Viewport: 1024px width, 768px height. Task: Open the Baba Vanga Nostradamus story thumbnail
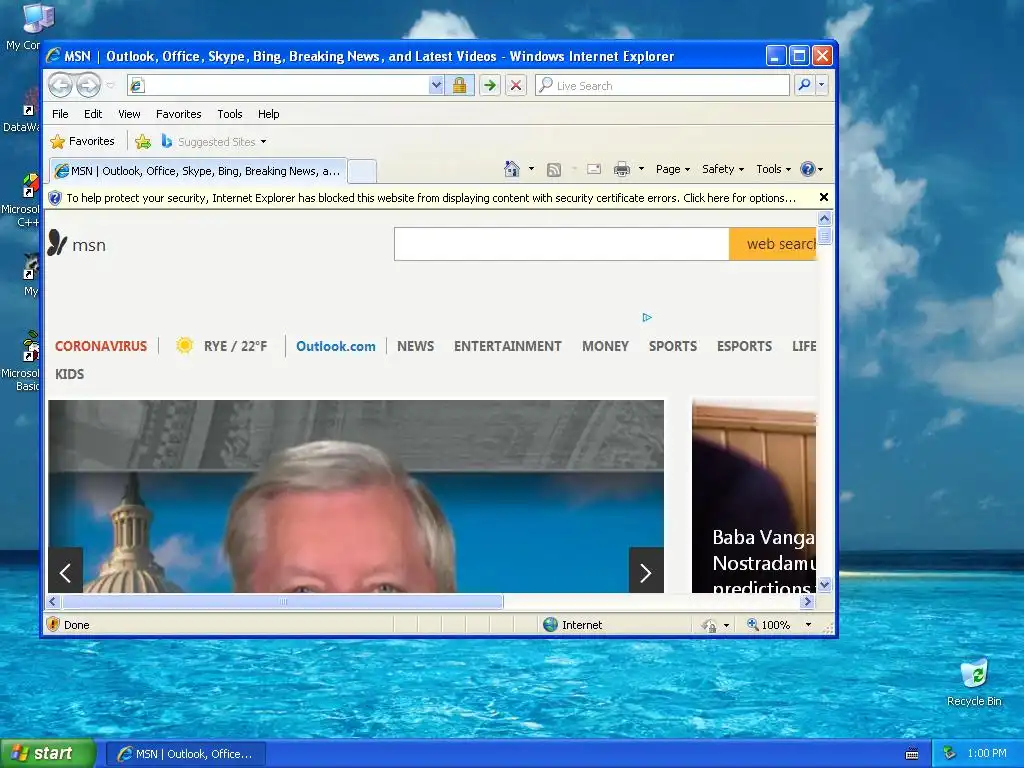[754, 496]
